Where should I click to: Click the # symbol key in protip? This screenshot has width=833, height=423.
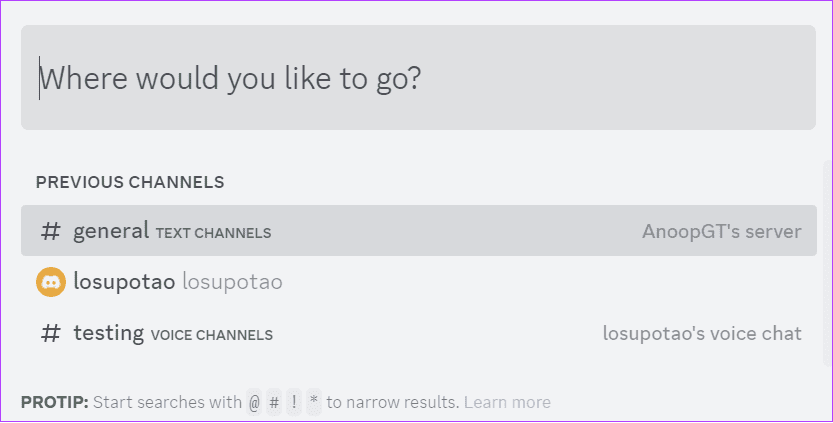(274, 402)
